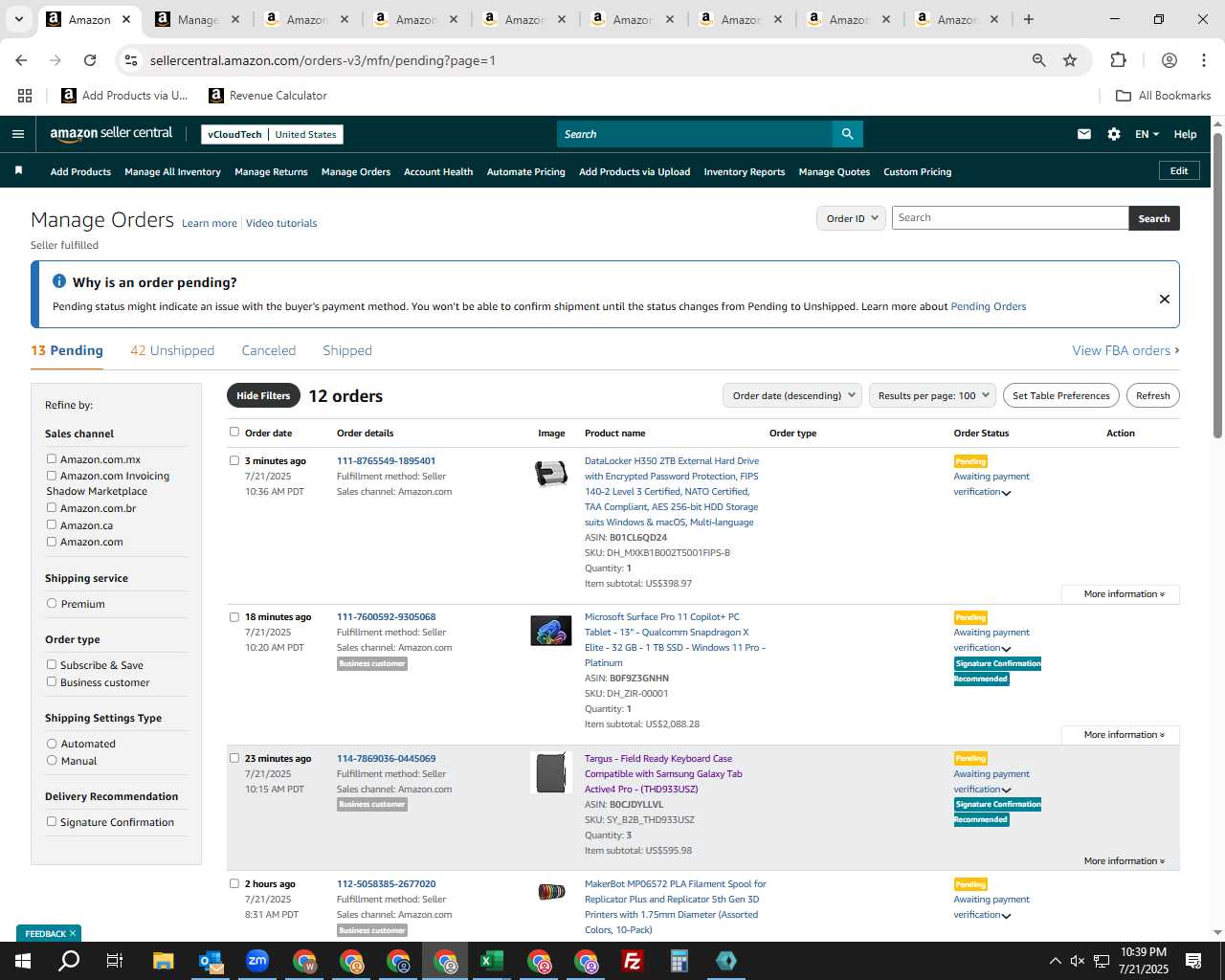Screen dimensions: 1225x980
Task: Open the All Bookmarks folder
Action: coord(1164,96)
